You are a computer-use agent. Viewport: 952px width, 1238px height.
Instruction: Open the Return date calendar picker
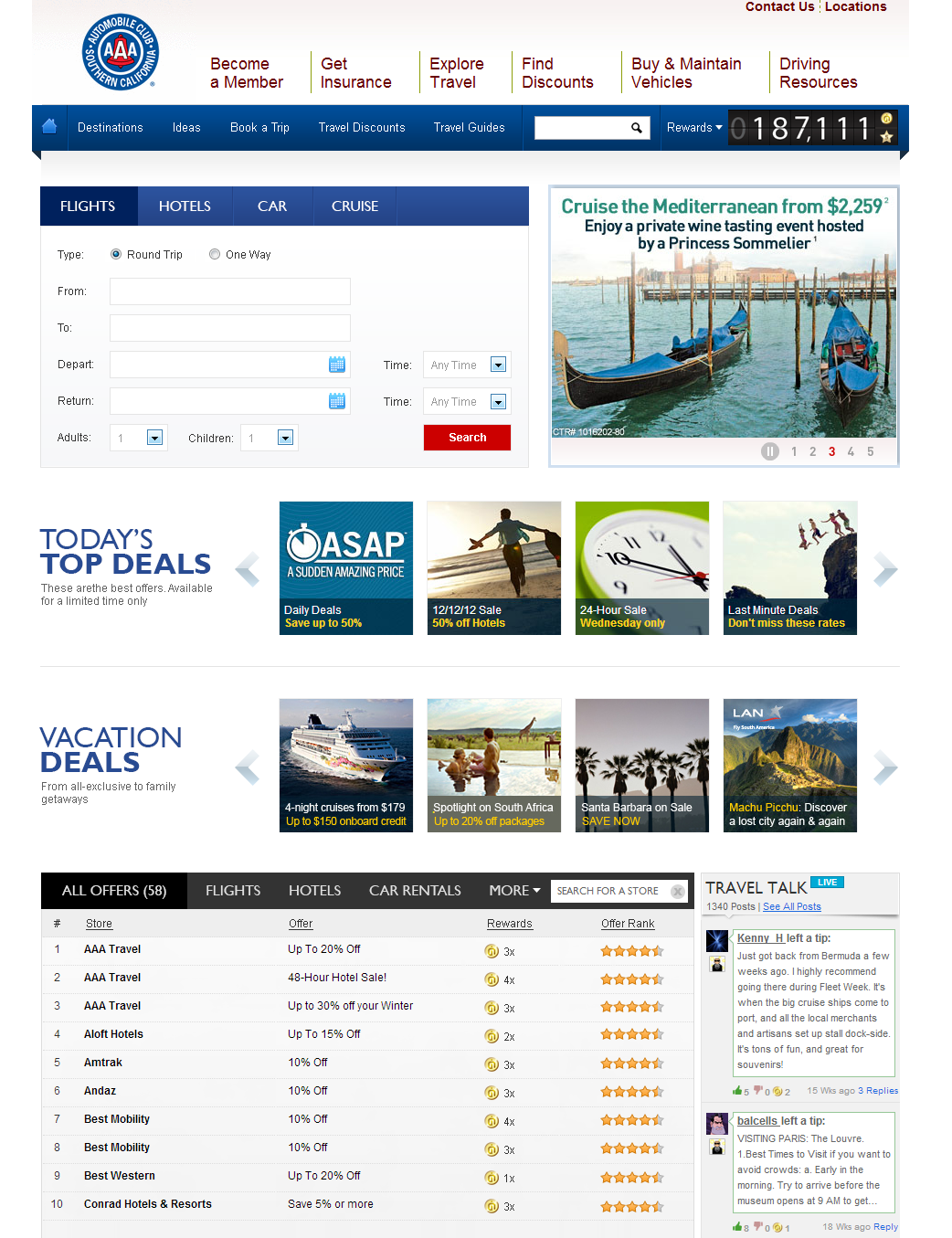click(336, 401)
